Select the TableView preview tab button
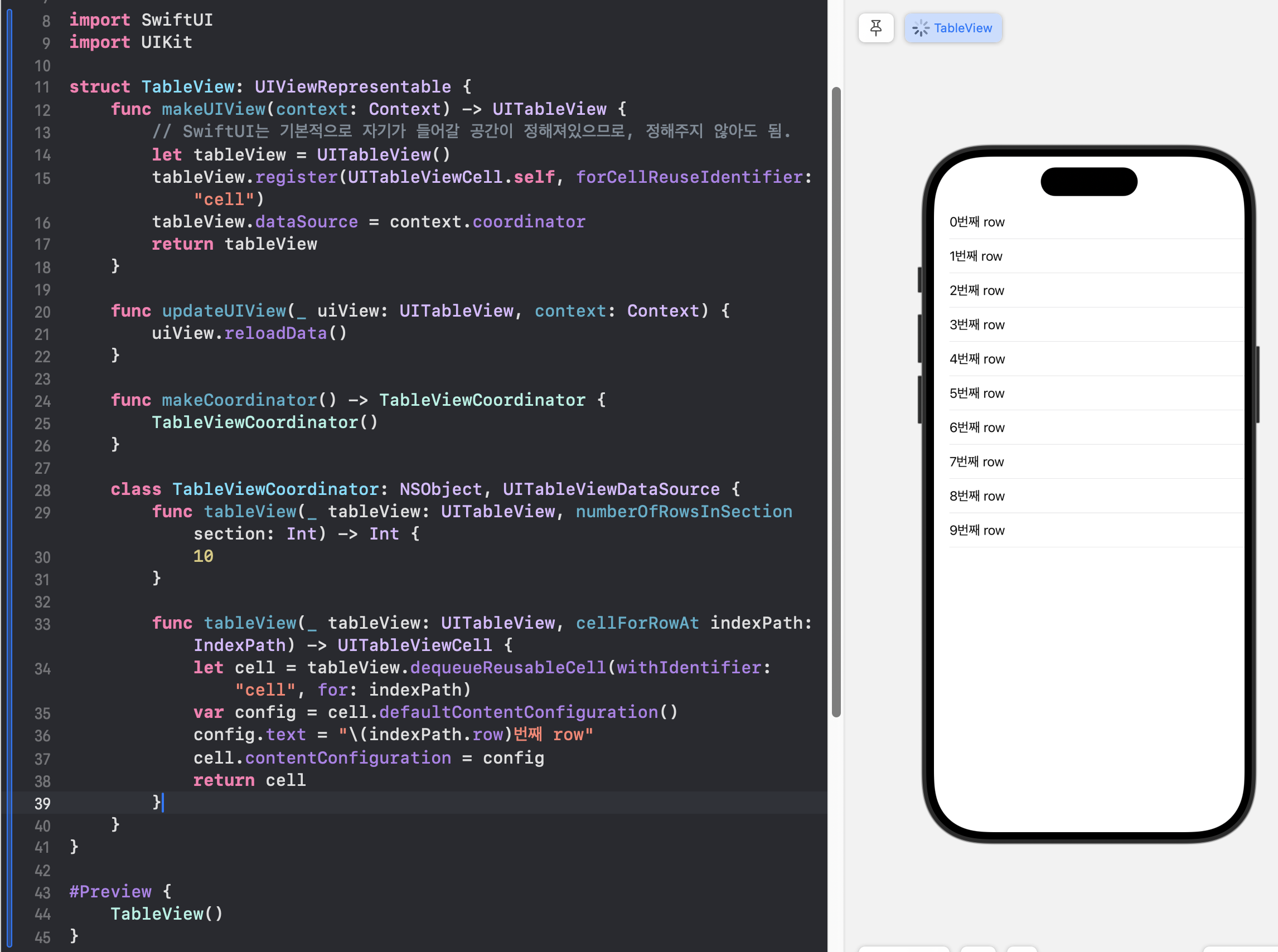 [x=952, y=28]
